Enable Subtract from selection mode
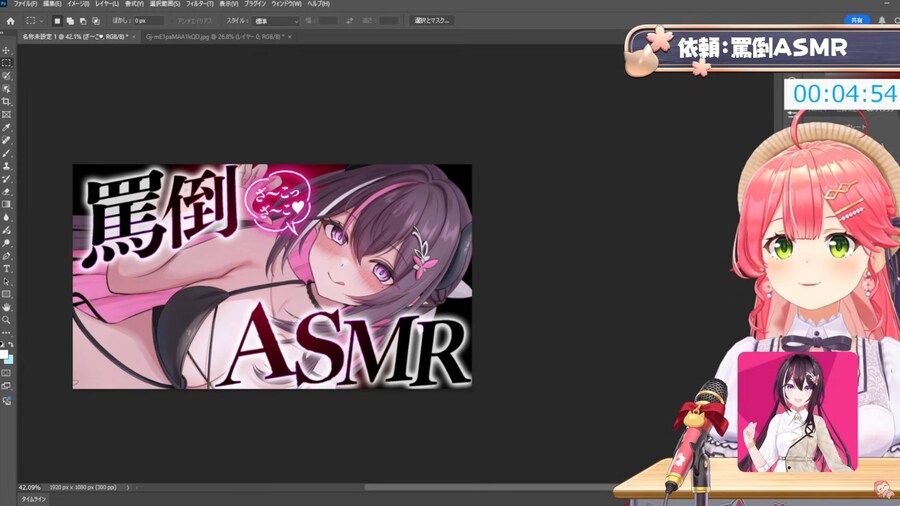The width and height of the screenshot is (900, 506). 83,21
